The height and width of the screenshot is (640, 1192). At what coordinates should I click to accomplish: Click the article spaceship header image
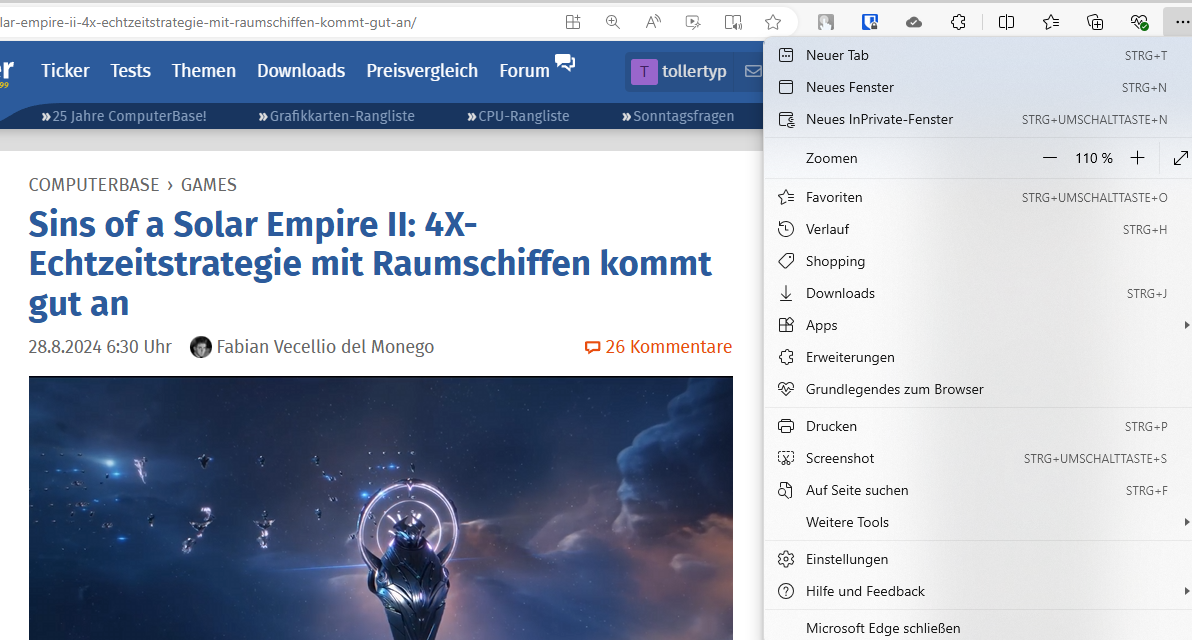pyautogui.click(x=381, y=508)
